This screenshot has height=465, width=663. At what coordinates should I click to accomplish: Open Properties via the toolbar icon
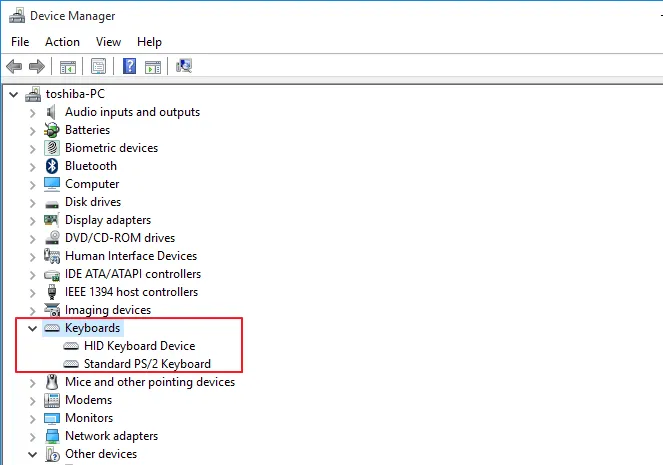coord(99,67)
